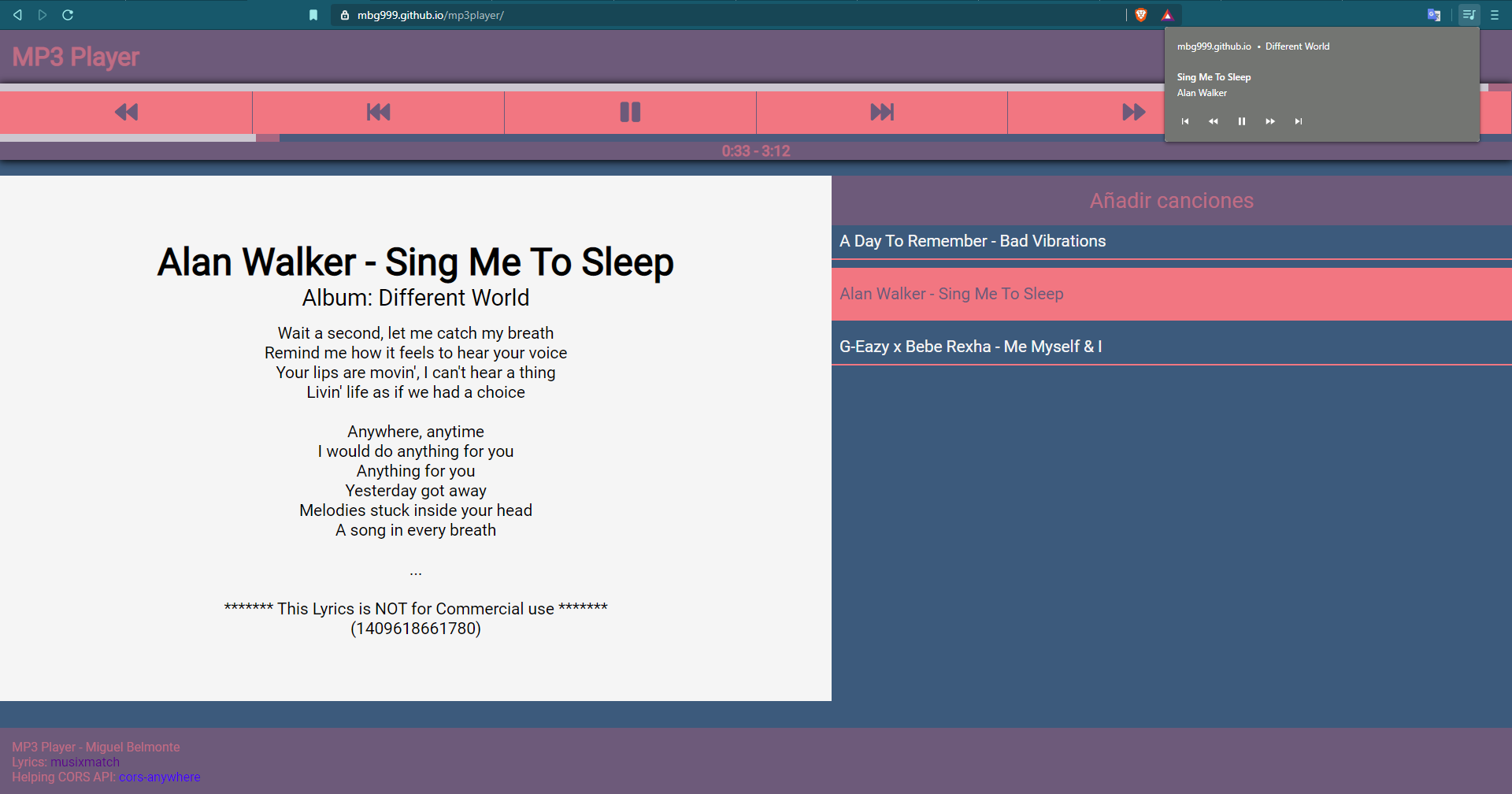Click footer text 'MP3 Player - Miguel Belmonte'
Viewport: 1512px width, 794px height.
(x=96, y=748)
